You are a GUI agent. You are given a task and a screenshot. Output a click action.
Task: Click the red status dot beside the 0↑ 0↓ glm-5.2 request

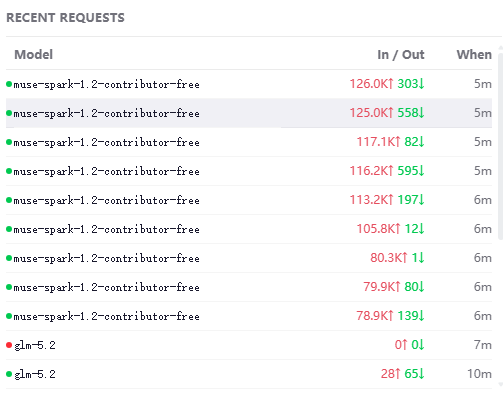(x=9, y=345)
